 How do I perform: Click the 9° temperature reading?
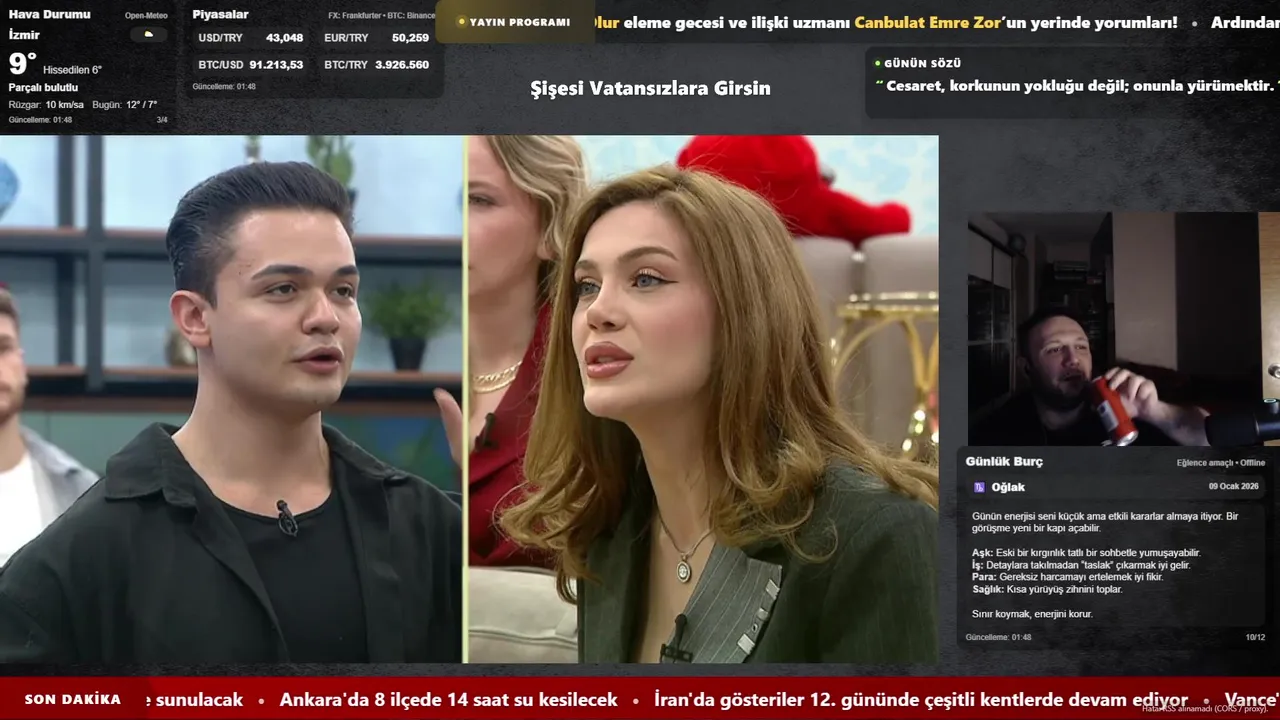tap(22, 64)
